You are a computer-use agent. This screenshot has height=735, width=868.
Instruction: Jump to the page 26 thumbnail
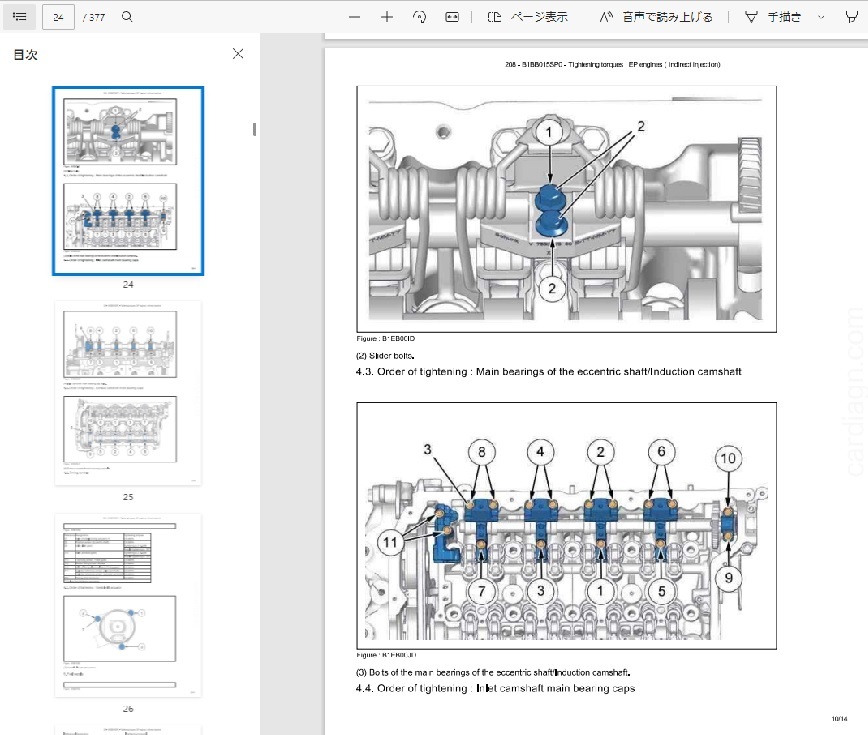click(x=128, y=605)
